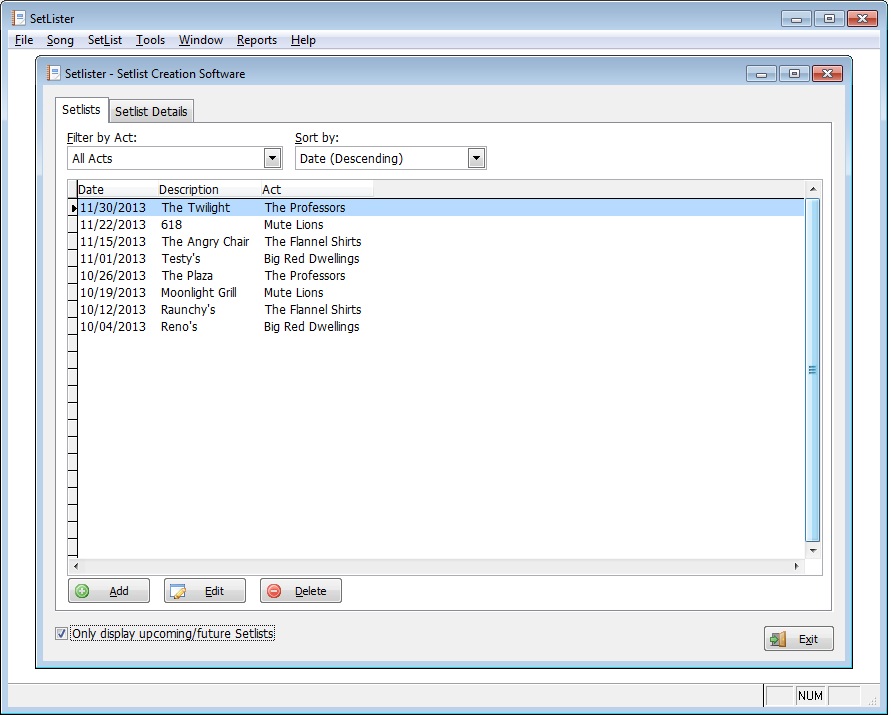Click the door icon on Exit button
Screen dimensions: 891x715
point(779,639)
